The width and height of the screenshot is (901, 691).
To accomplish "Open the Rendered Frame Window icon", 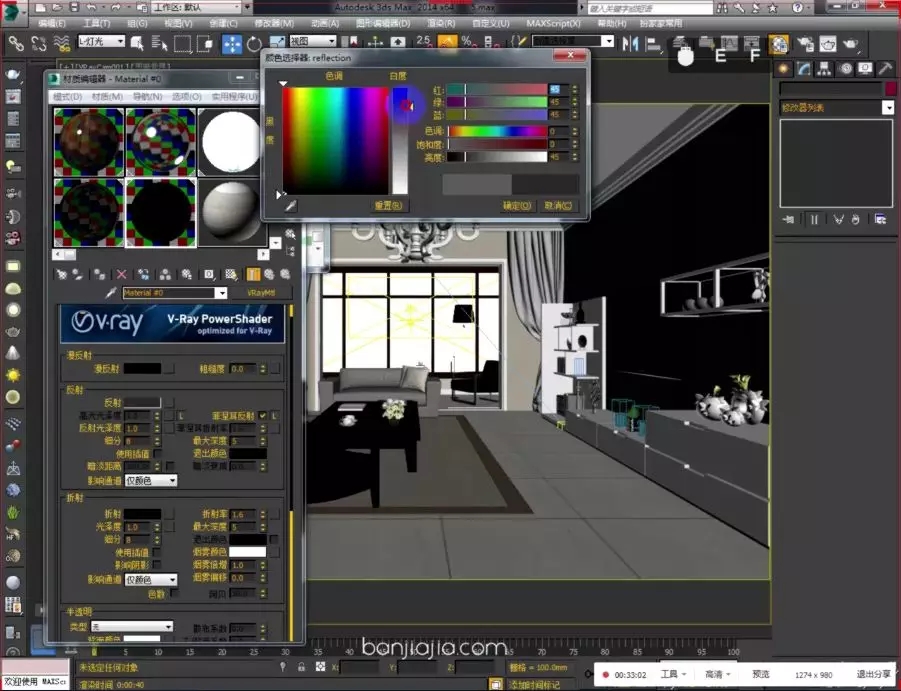I will (x=828, y=44).
